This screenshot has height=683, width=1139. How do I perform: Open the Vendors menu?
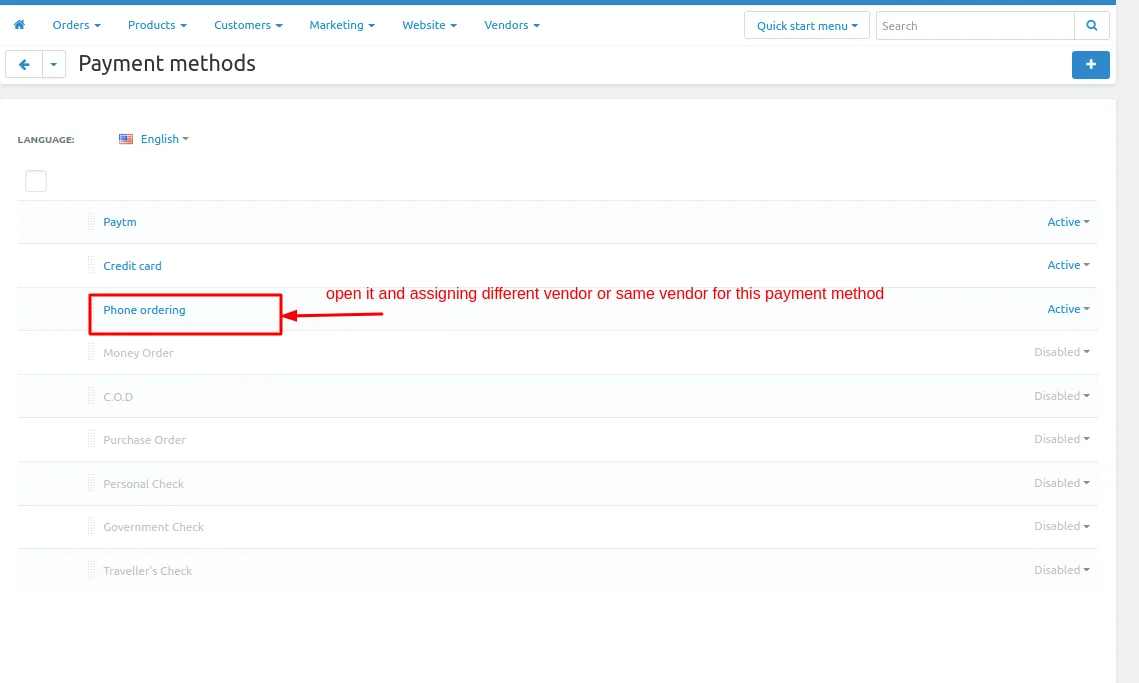click(511, 25)
